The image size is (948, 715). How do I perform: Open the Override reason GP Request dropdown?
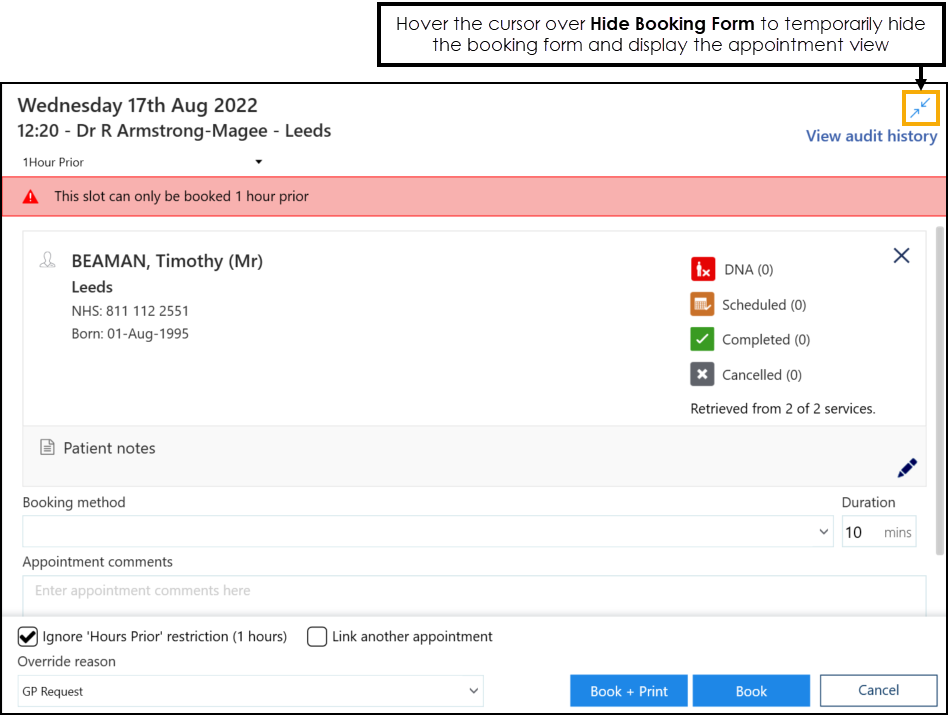(250, 691)
